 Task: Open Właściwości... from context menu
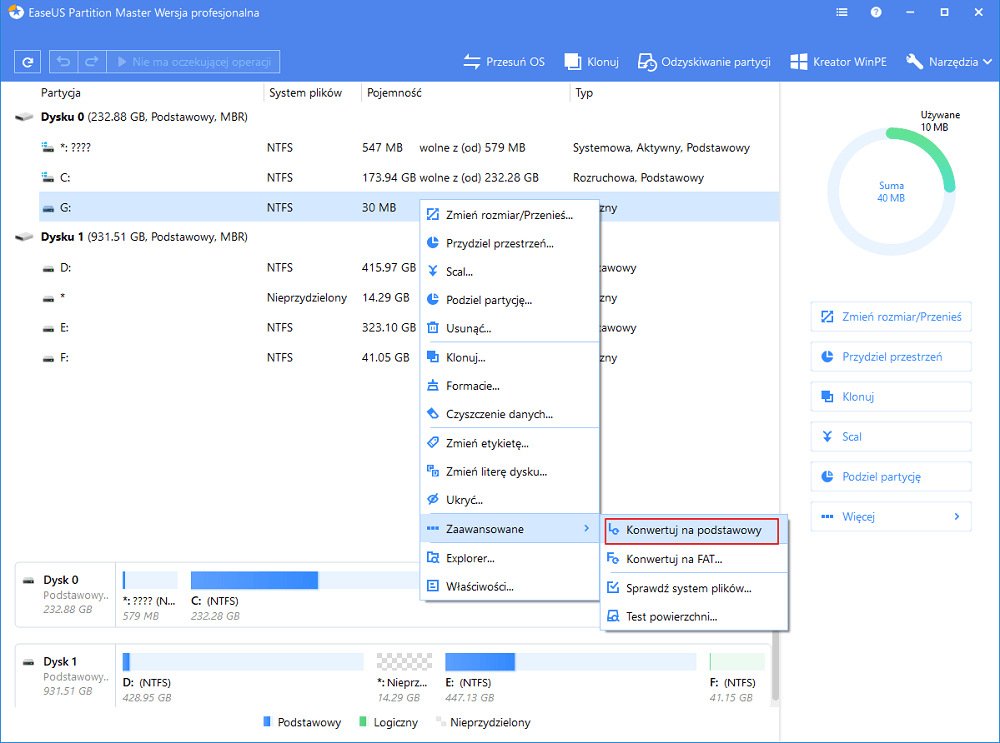coord(510,586)
